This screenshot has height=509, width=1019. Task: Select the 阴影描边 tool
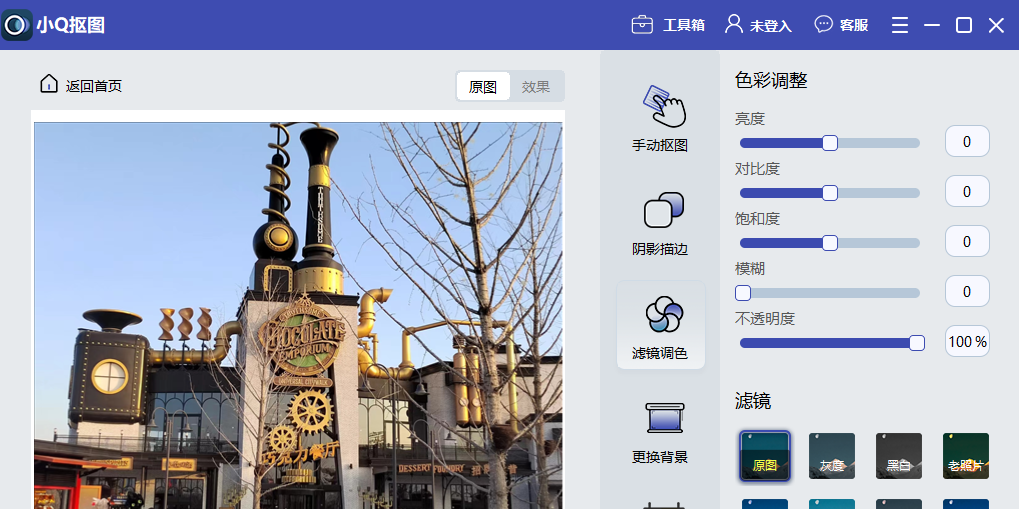pyautogui.click(x=660, y=223)
